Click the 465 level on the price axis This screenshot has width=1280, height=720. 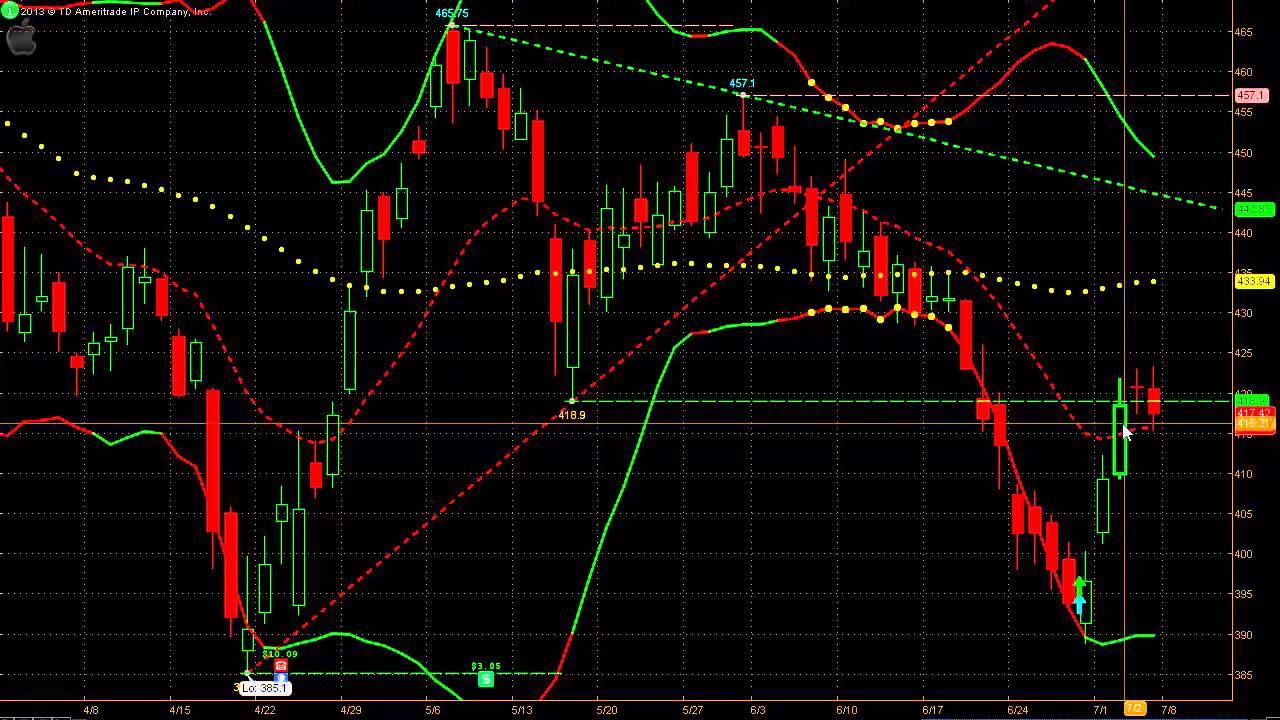(x=1243, y=33)
